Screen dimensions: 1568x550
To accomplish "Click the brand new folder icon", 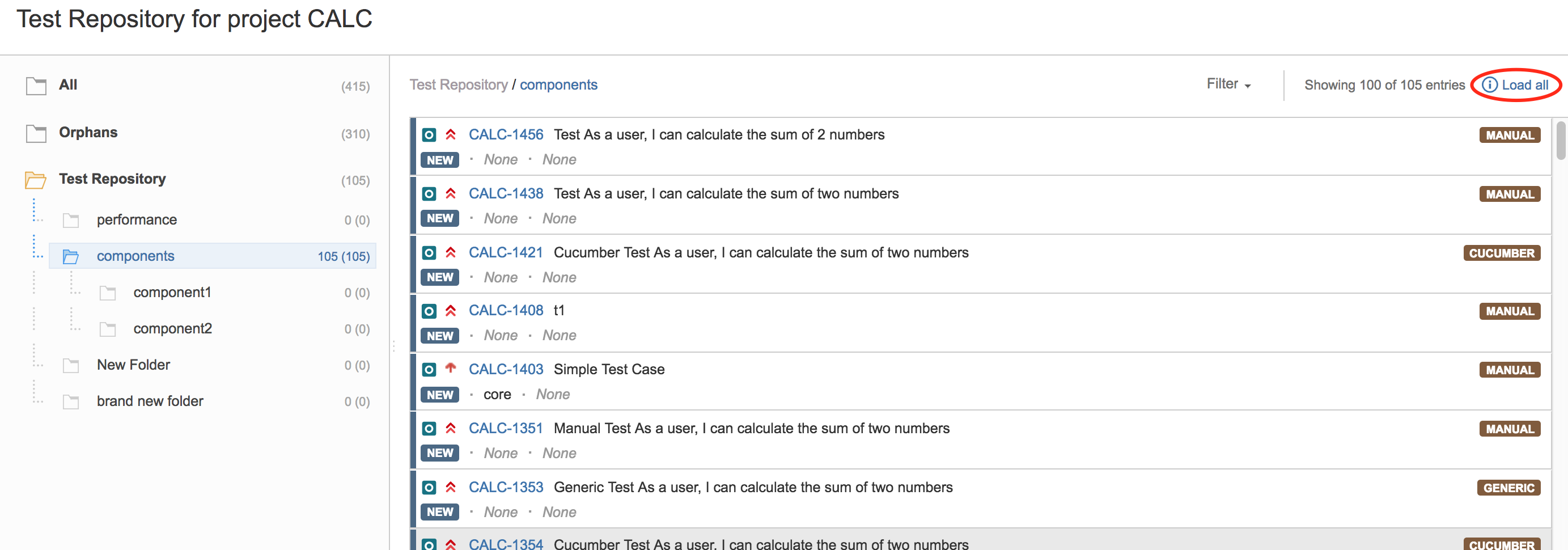I will [71, 401].
